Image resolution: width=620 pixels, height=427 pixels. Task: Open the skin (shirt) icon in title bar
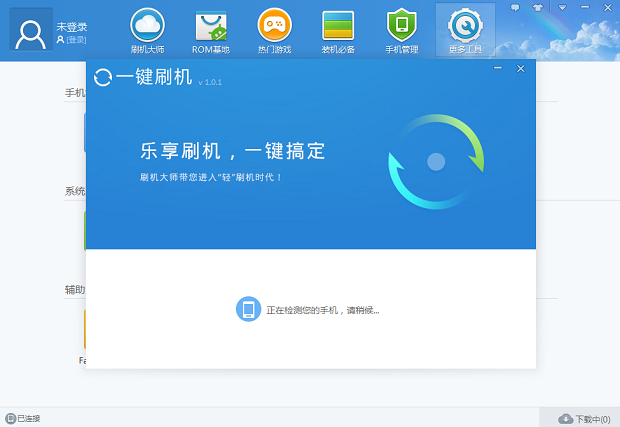click(x=536, y=5)
